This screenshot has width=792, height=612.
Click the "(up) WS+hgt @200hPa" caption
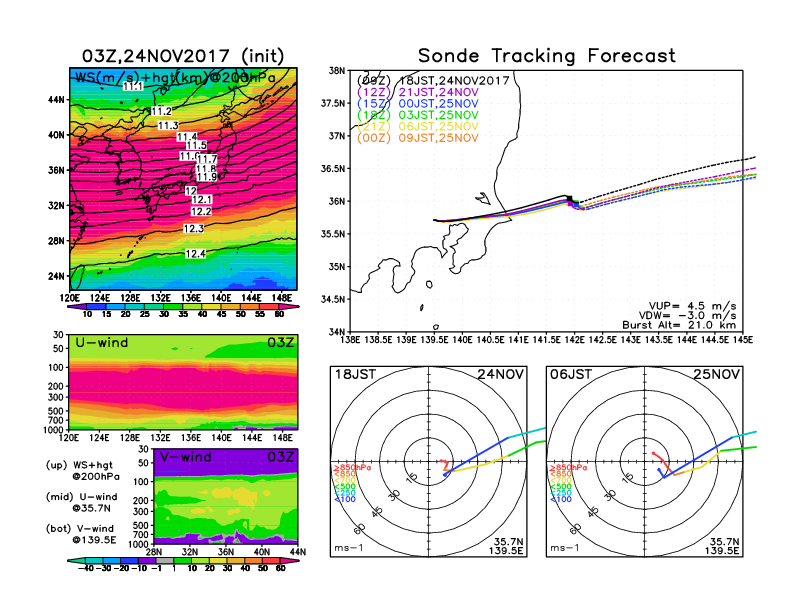click(x=83, y=471)
